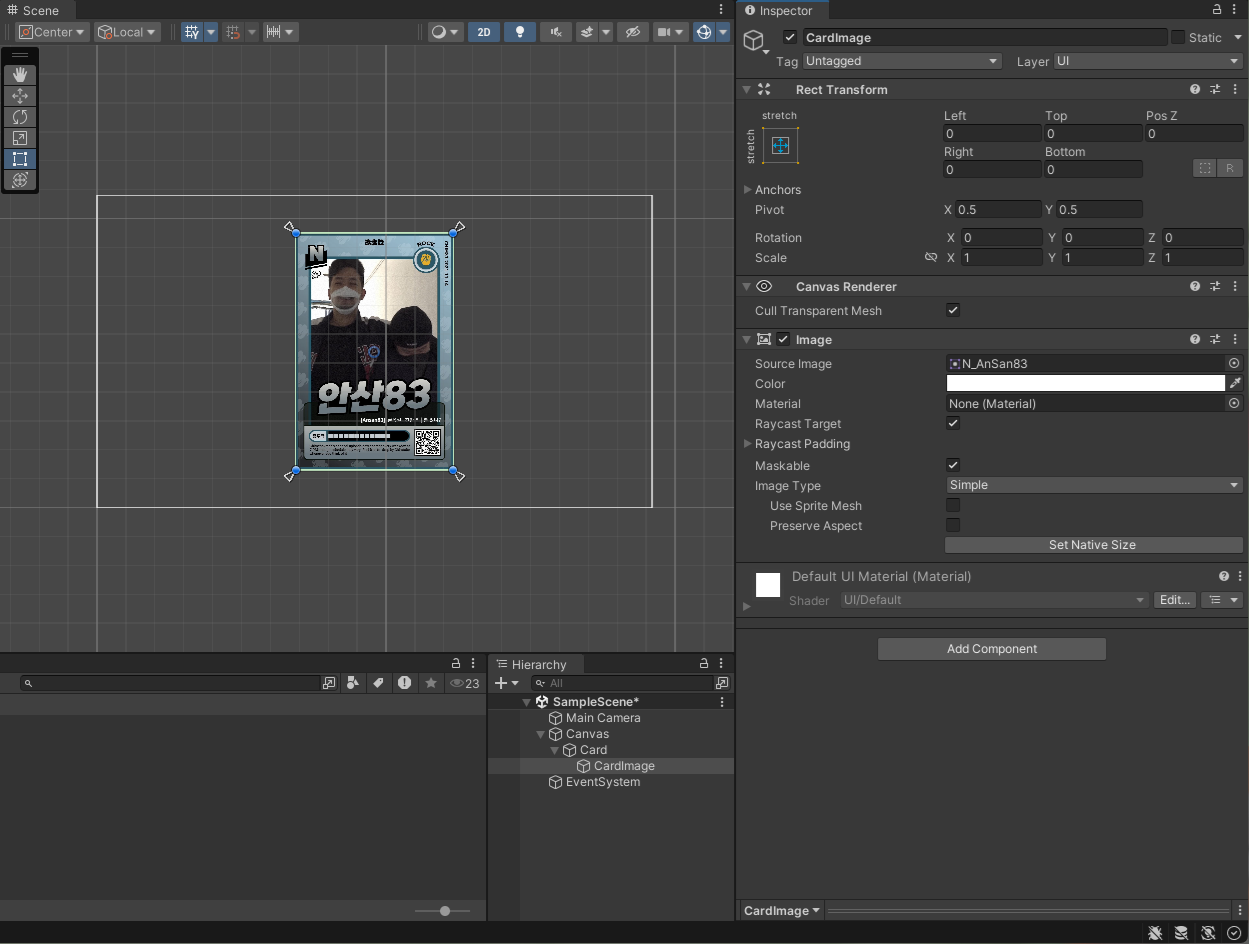Toggle Maskable checkbox

coord(953,465)
